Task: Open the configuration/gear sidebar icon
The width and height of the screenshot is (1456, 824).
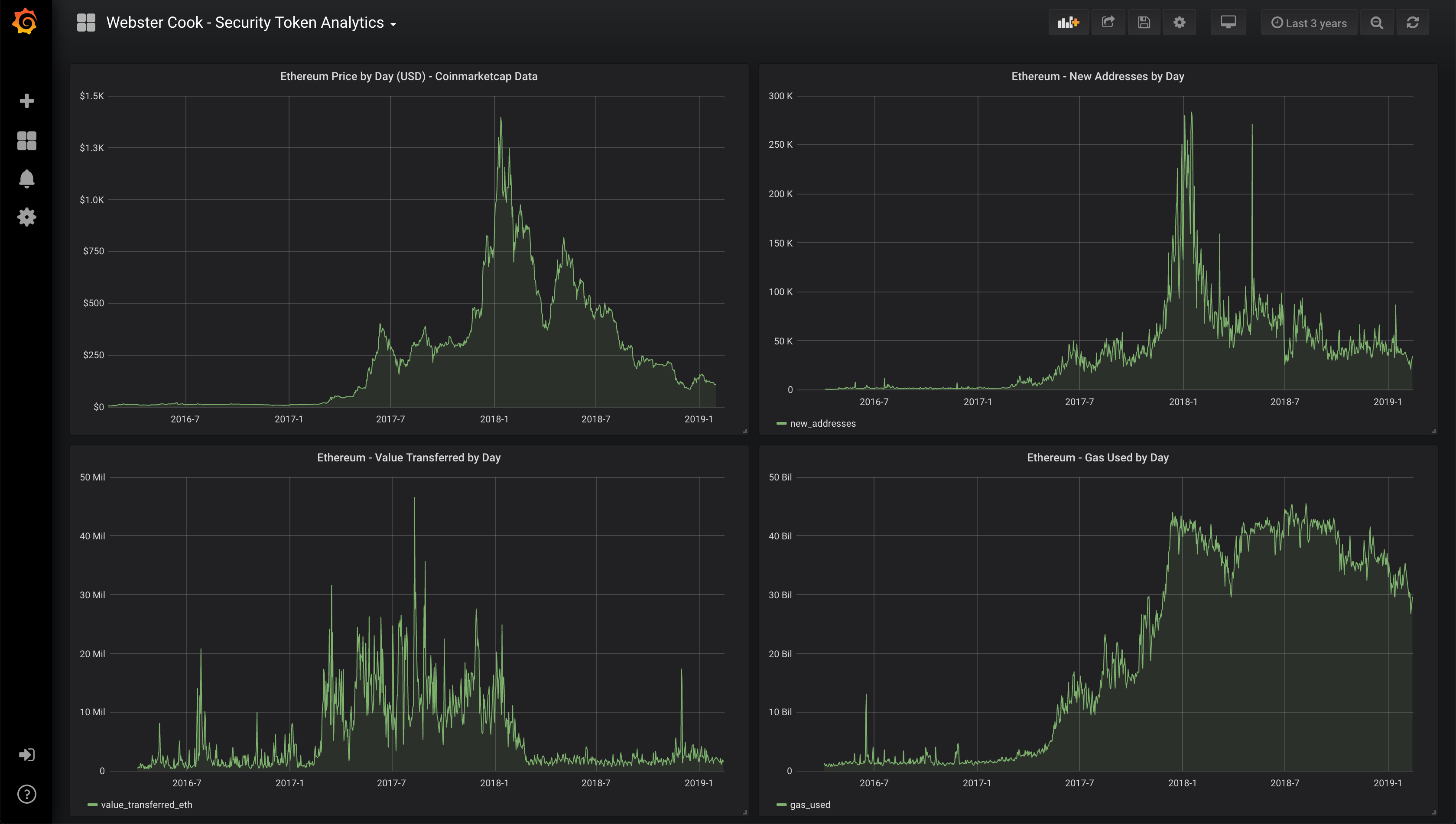Action: coord(27,217)
